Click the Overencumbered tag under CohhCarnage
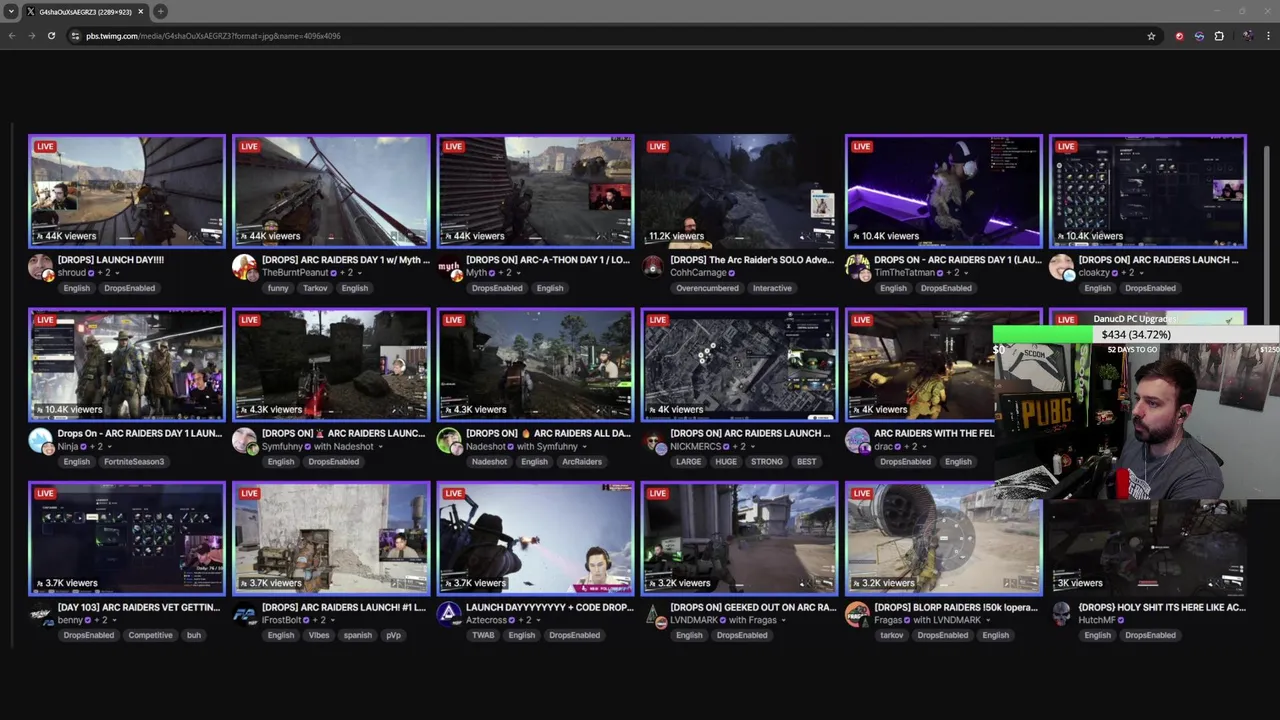Screen dimensions: 1280x720 (707, 288)
